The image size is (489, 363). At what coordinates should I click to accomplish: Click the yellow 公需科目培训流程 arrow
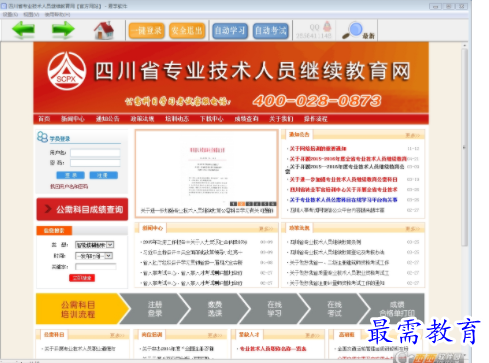[x=82, y=309]
